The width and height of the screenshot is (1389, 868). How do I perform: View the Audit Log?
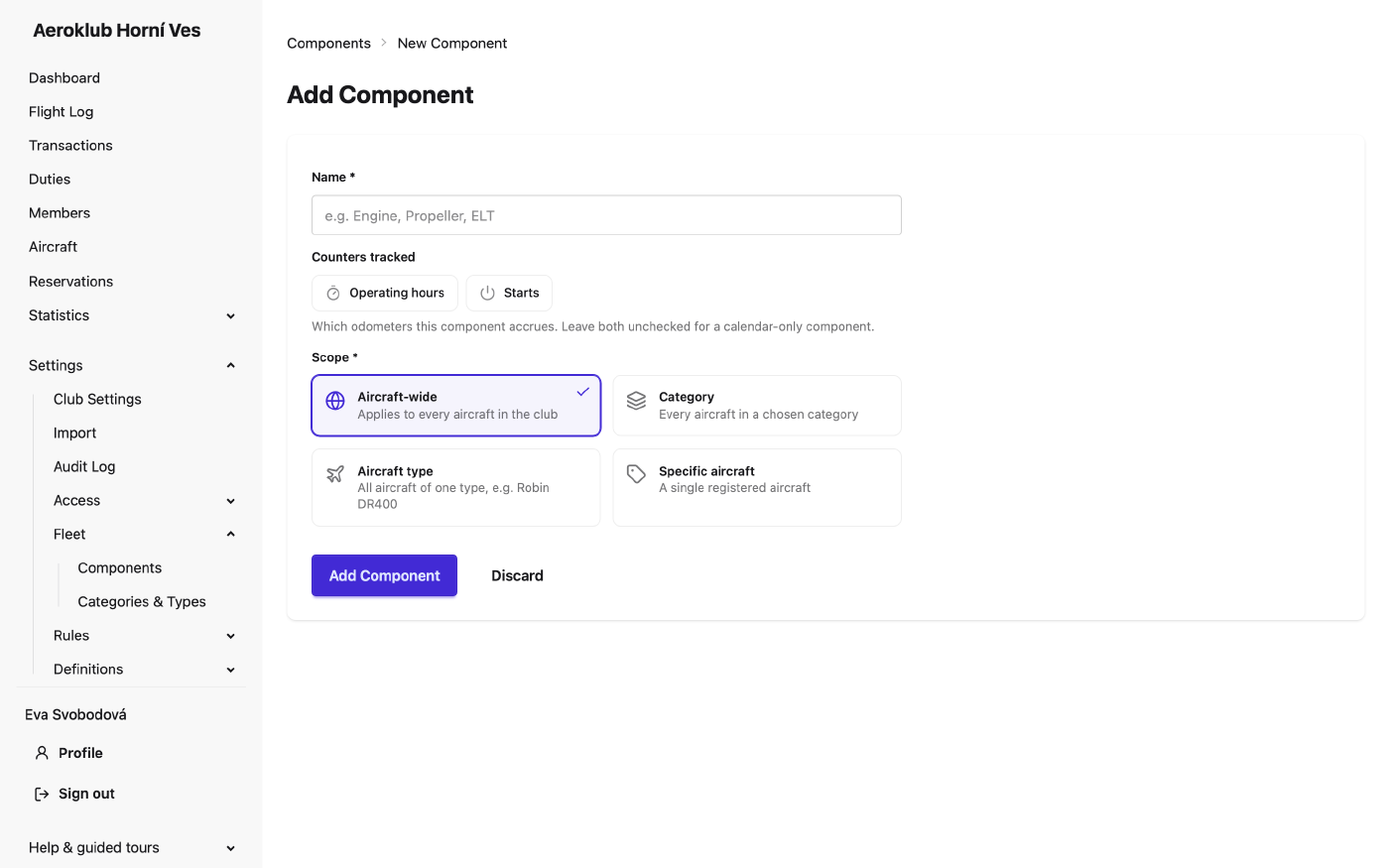[x=84, y=467]
